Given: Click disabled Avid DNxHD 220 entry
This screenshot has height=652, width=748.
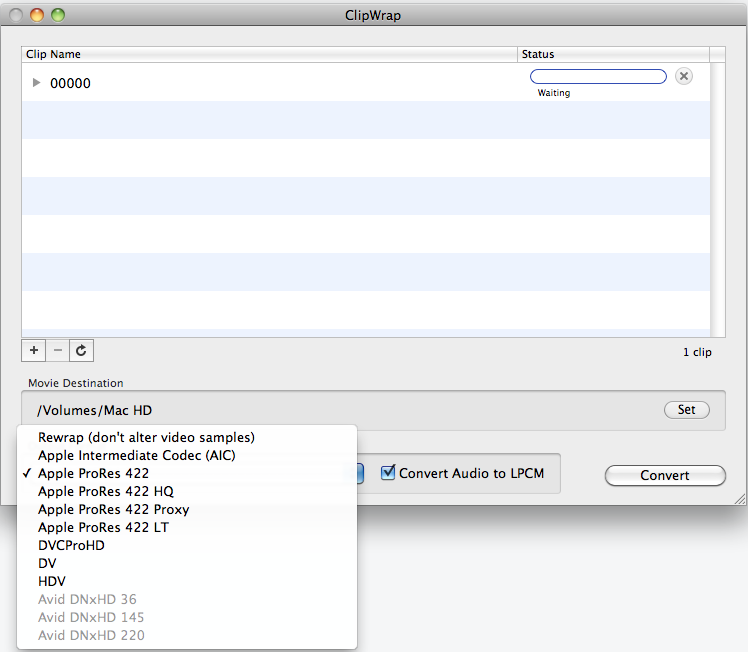Looking at the screenshot, I should [187, 635].
